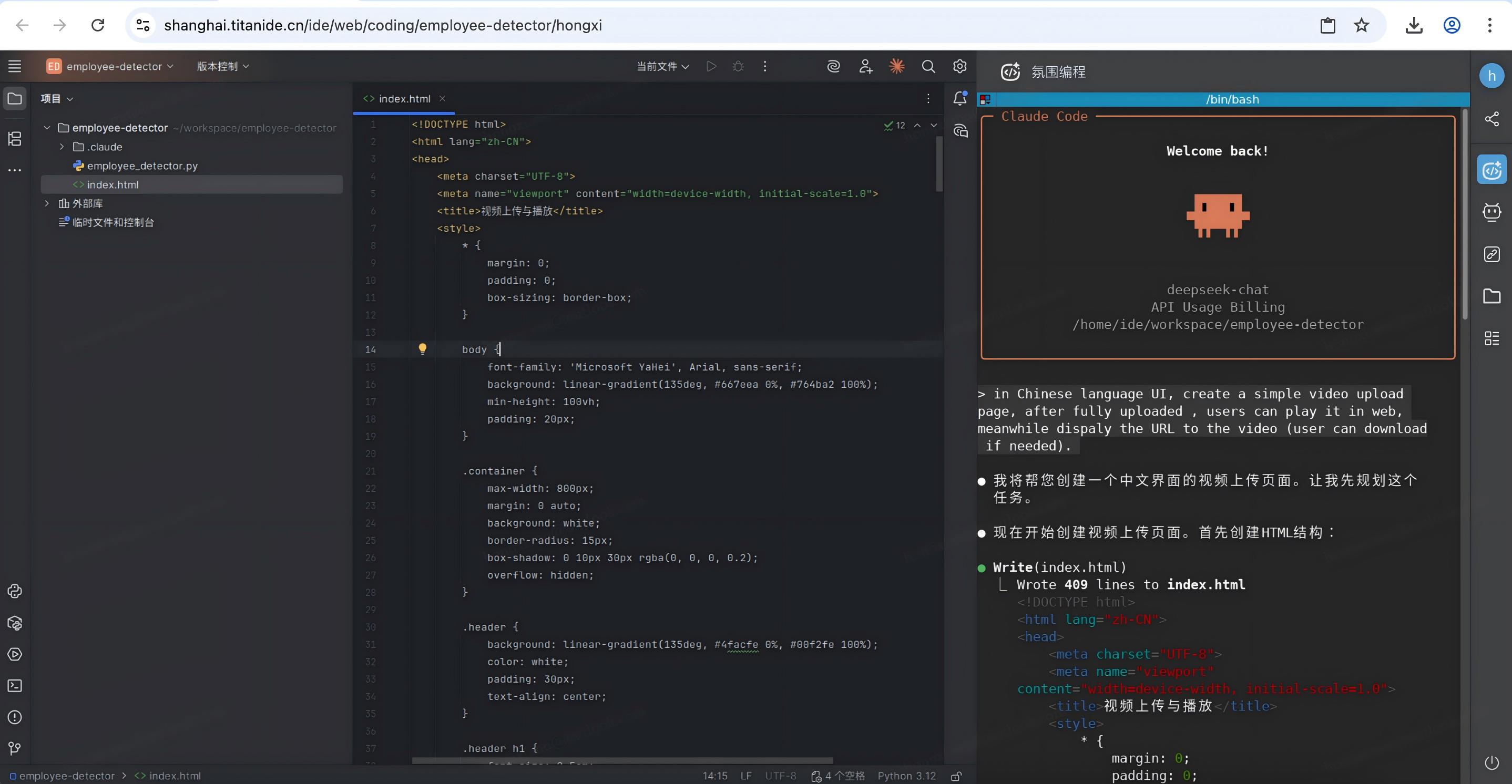This screenshot has height=784, width=1512.
Task: Open employee_detector.py in the project tree
Action: (142, 166)
